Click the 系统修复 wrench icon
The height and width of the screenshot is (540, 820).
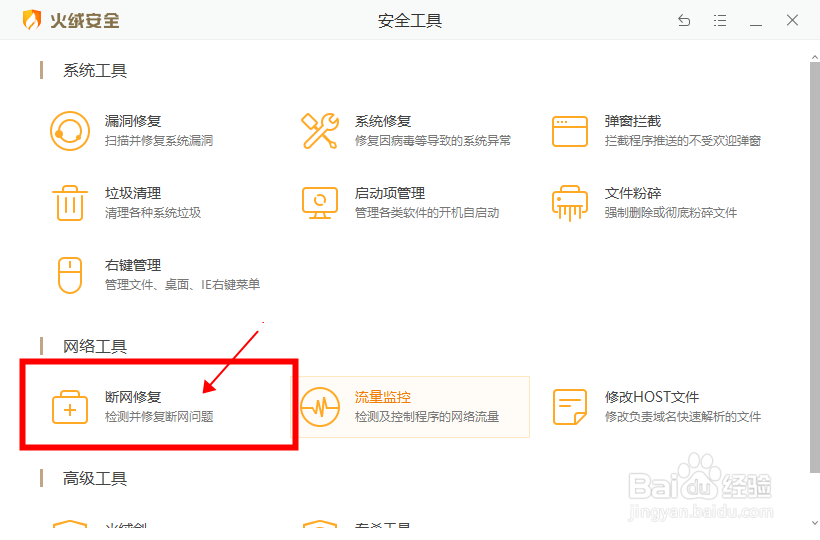click(x=320, y=131)
